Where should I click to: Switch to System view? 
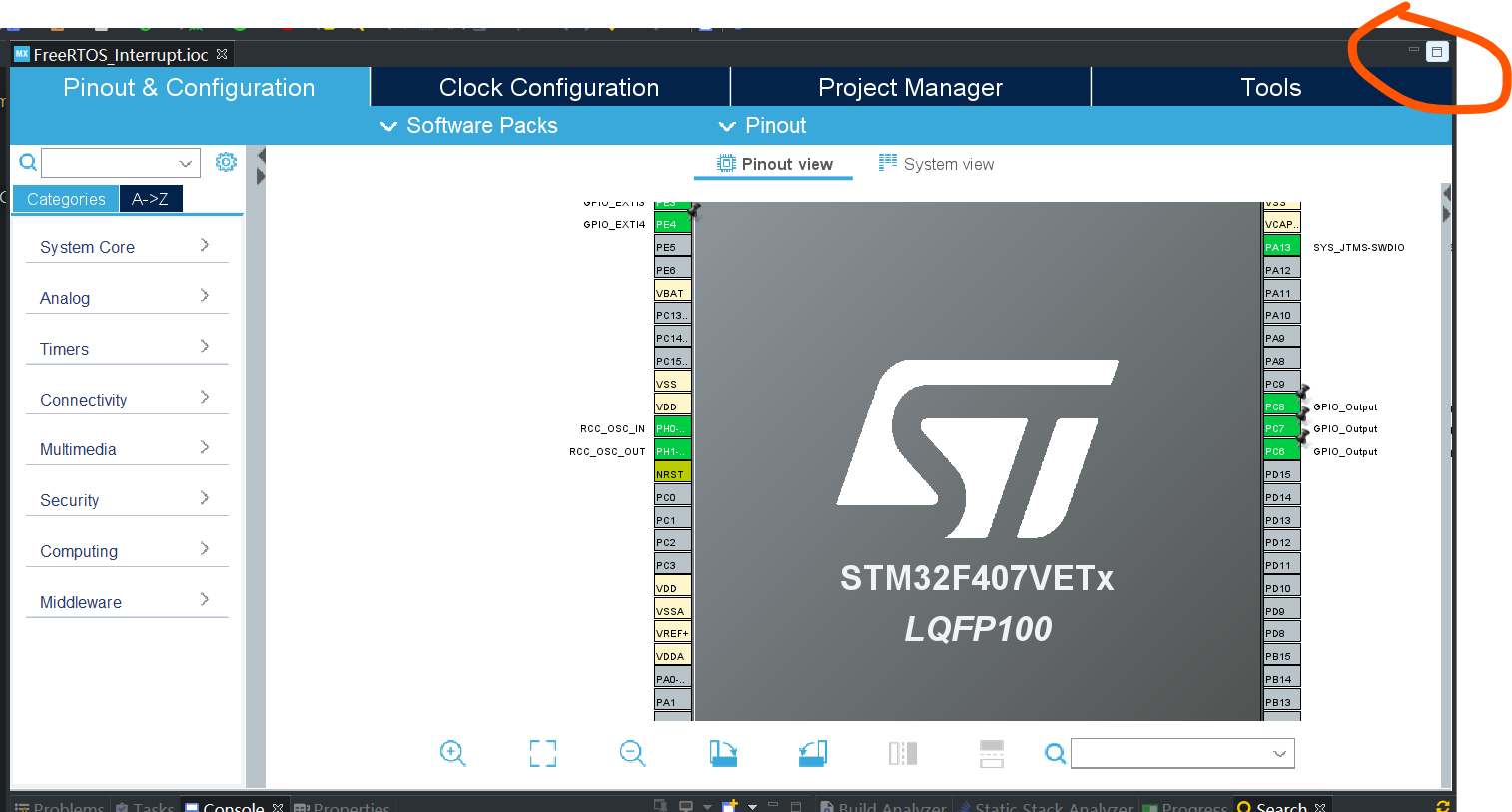tap(936, 164)
